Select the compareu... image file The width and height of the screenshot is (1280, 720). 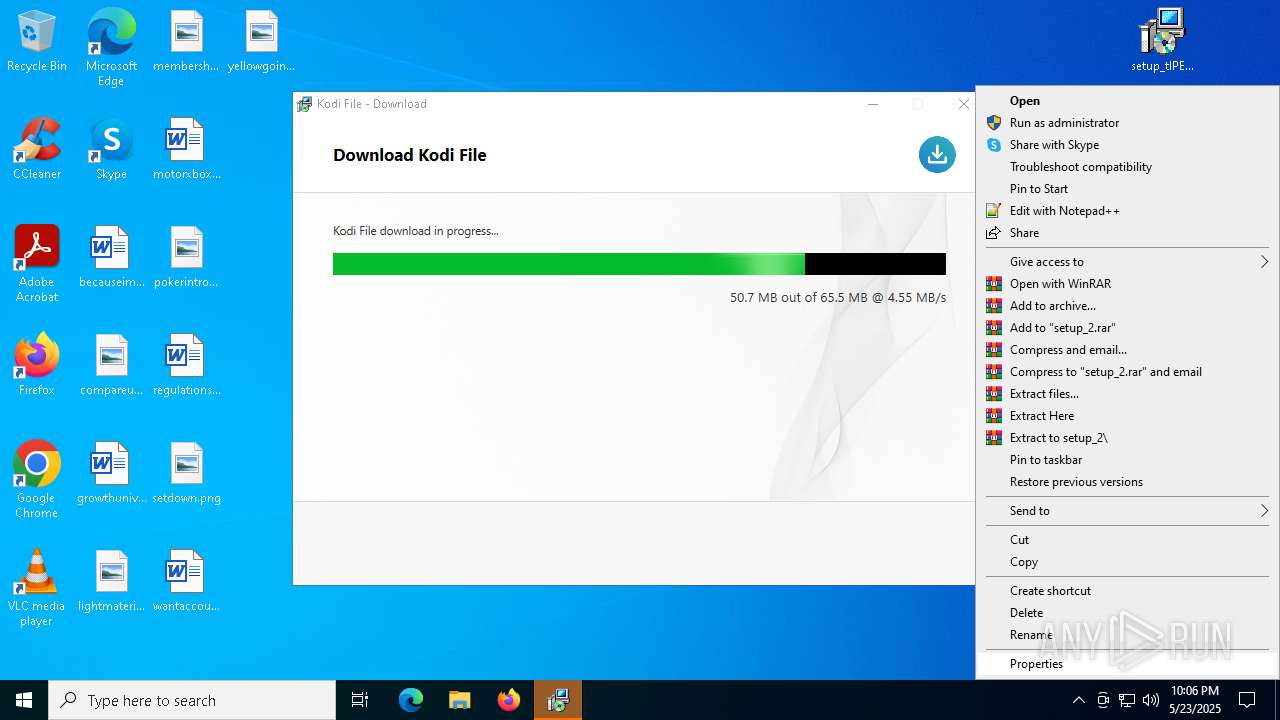tap(111, 366)
